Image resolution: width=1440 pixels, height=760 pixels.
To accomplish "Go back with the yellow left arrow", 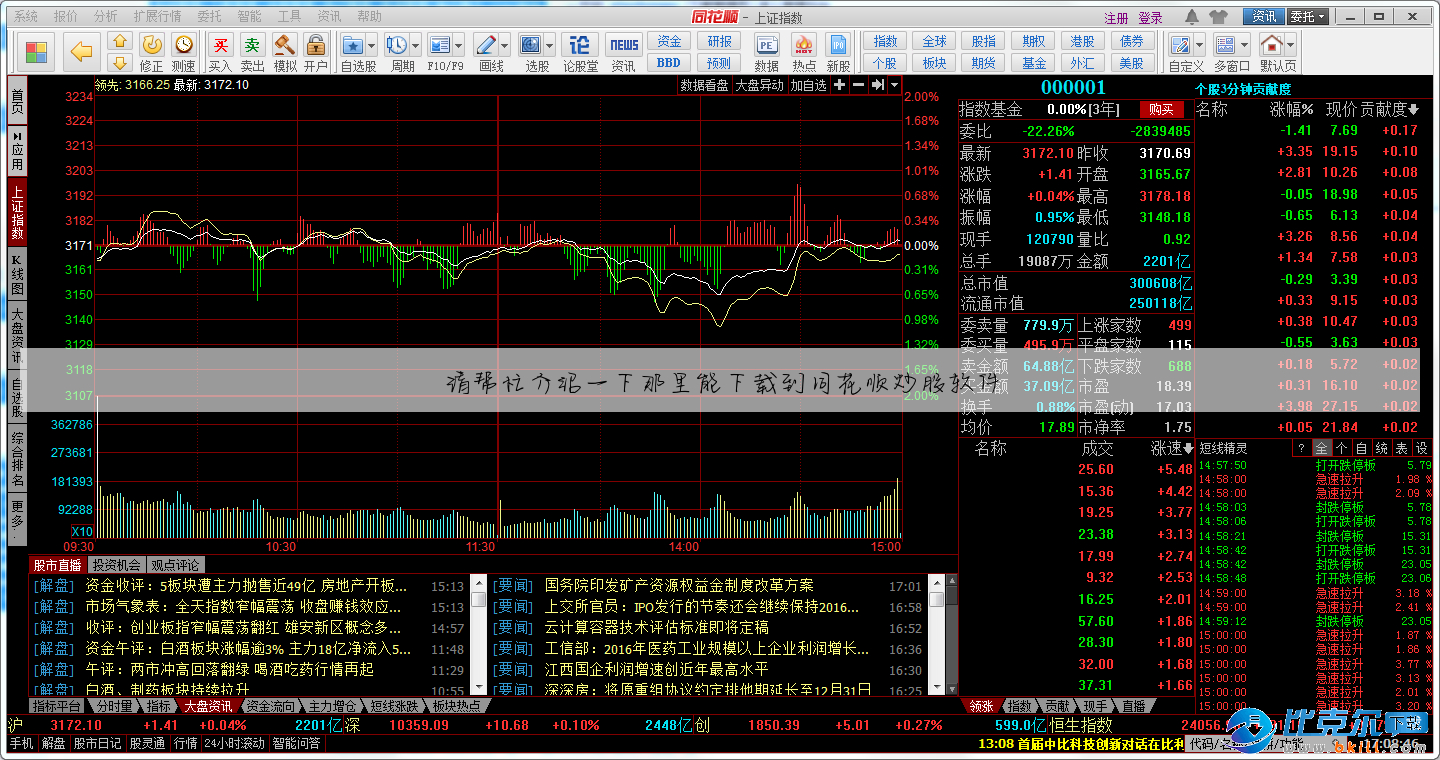I will tap(81, 52).
